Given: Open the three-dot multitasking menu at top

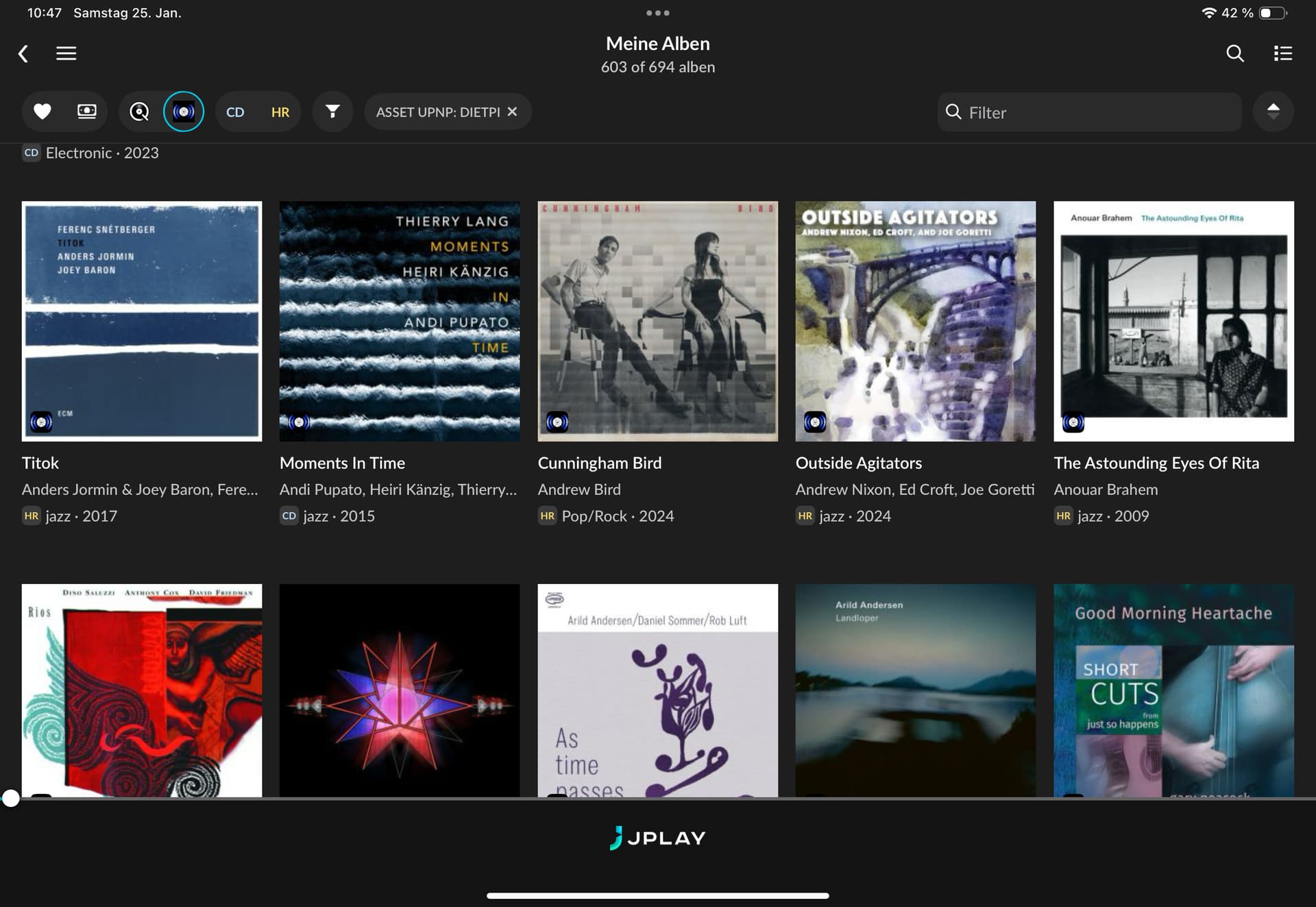Looking at the screenshot, I should tap(658, 13).
